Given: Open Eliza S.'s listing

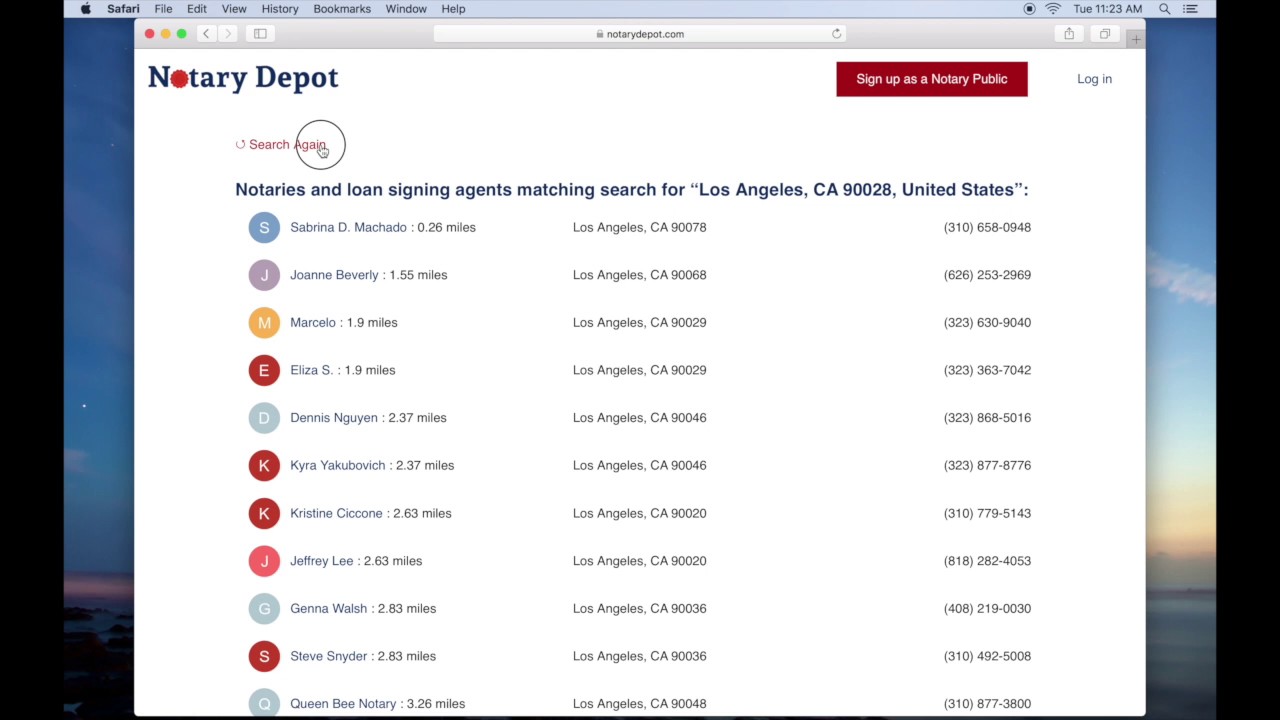Looking at the screenshot, I should [311, 370].
